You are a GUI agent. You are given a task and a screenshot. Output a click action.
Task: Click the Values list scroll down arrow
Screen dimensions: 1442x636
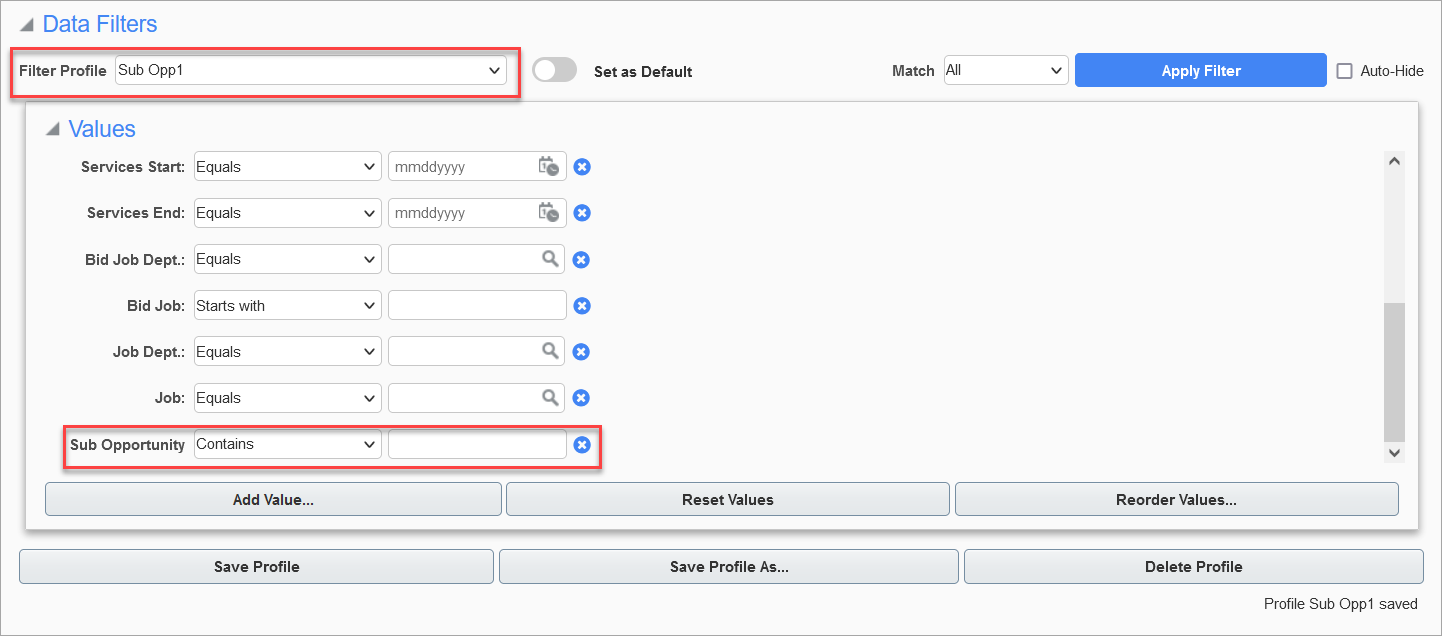pyautogui.click(x=1395, y=453)
